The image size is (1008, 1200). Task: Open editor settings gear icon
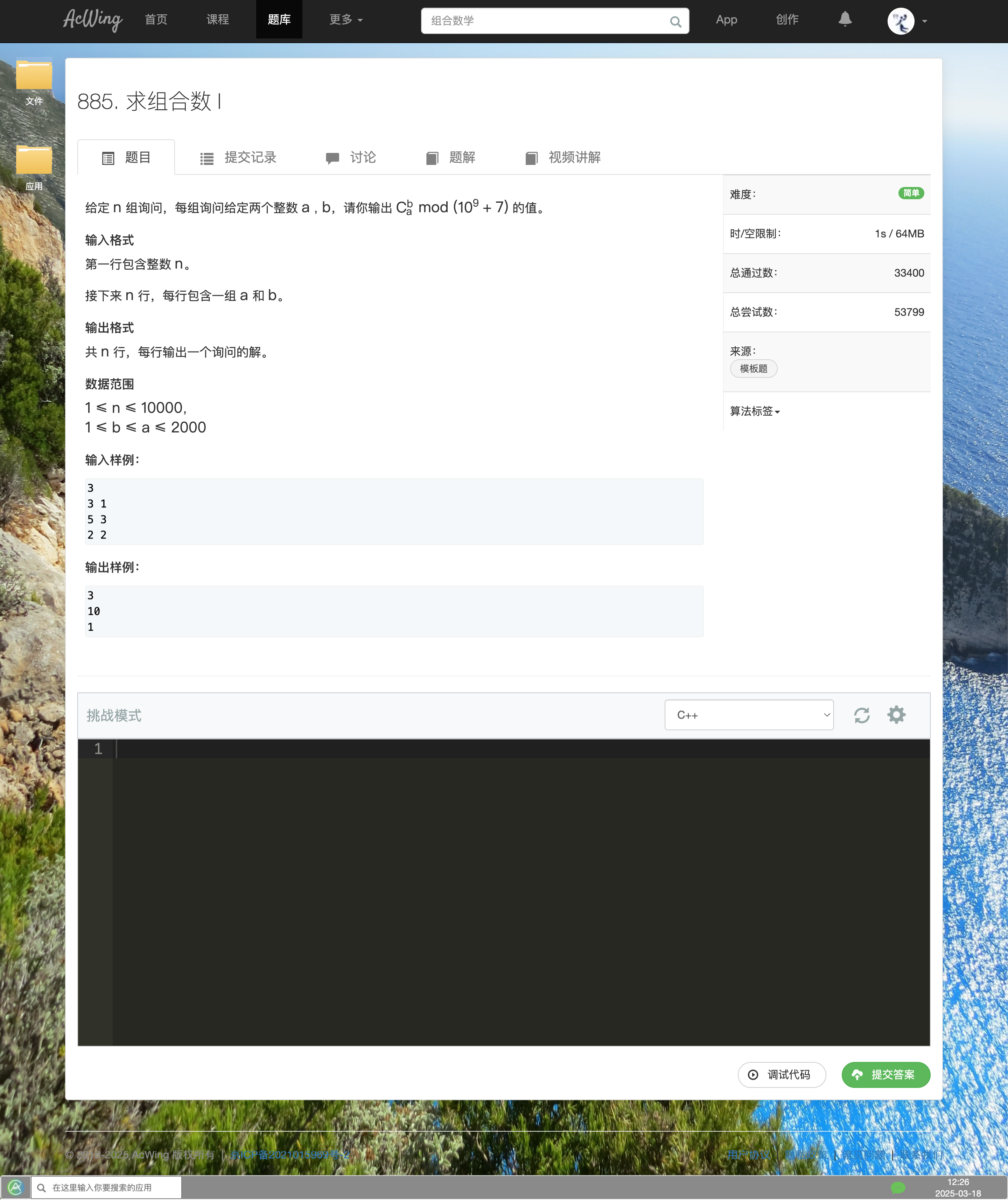click(896, 715)
